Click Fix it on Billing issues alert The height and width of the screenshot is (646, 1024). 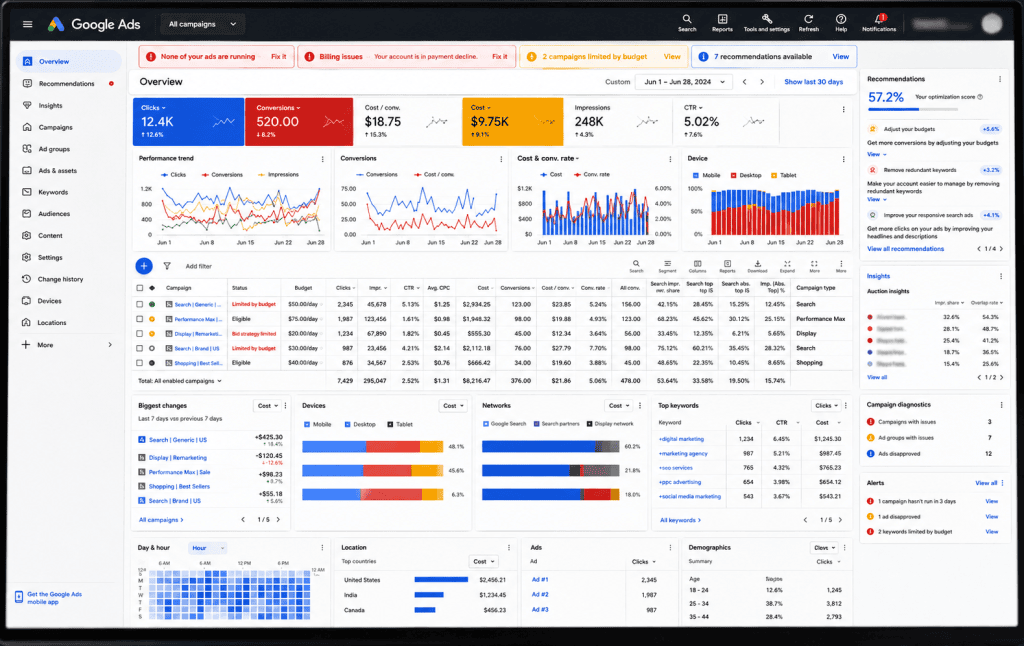pyautogui.click(x=499, y=57)
